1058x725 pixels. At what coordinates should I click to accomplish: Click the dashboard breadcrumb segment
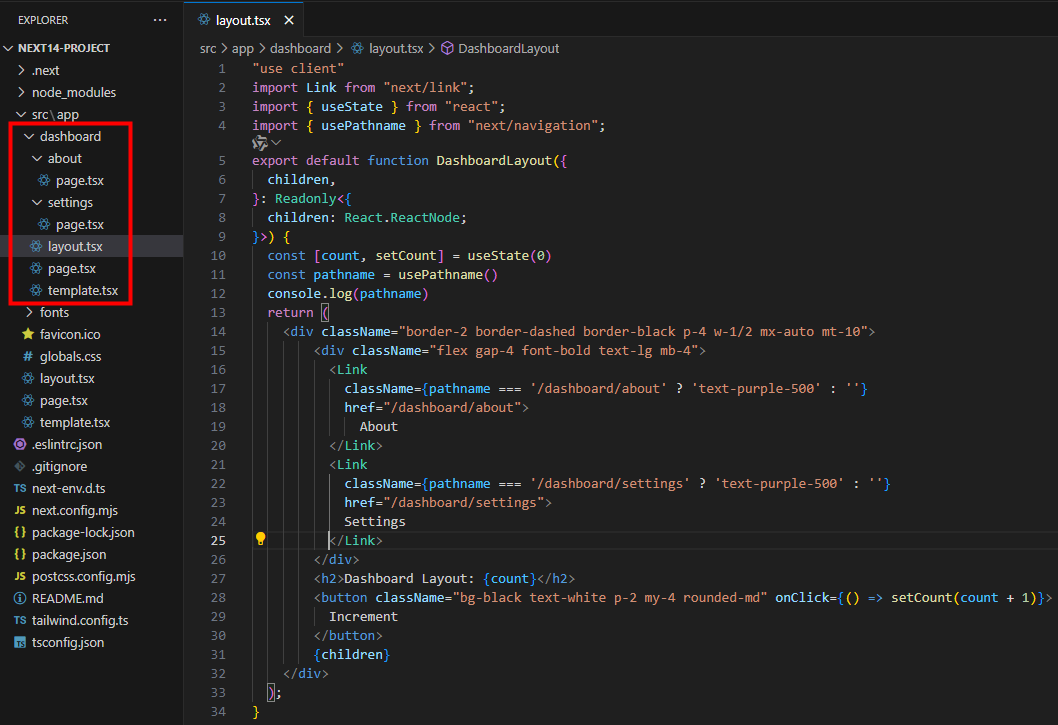[x=300, y=49]
